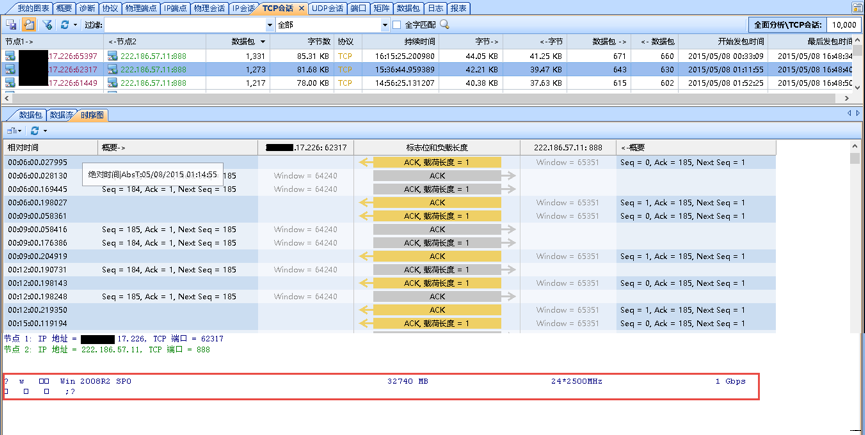The width and height of the screenshot is (865, 435).
Task: Switch to the UDP会话 tab
Action: click(x=326, y=8)
